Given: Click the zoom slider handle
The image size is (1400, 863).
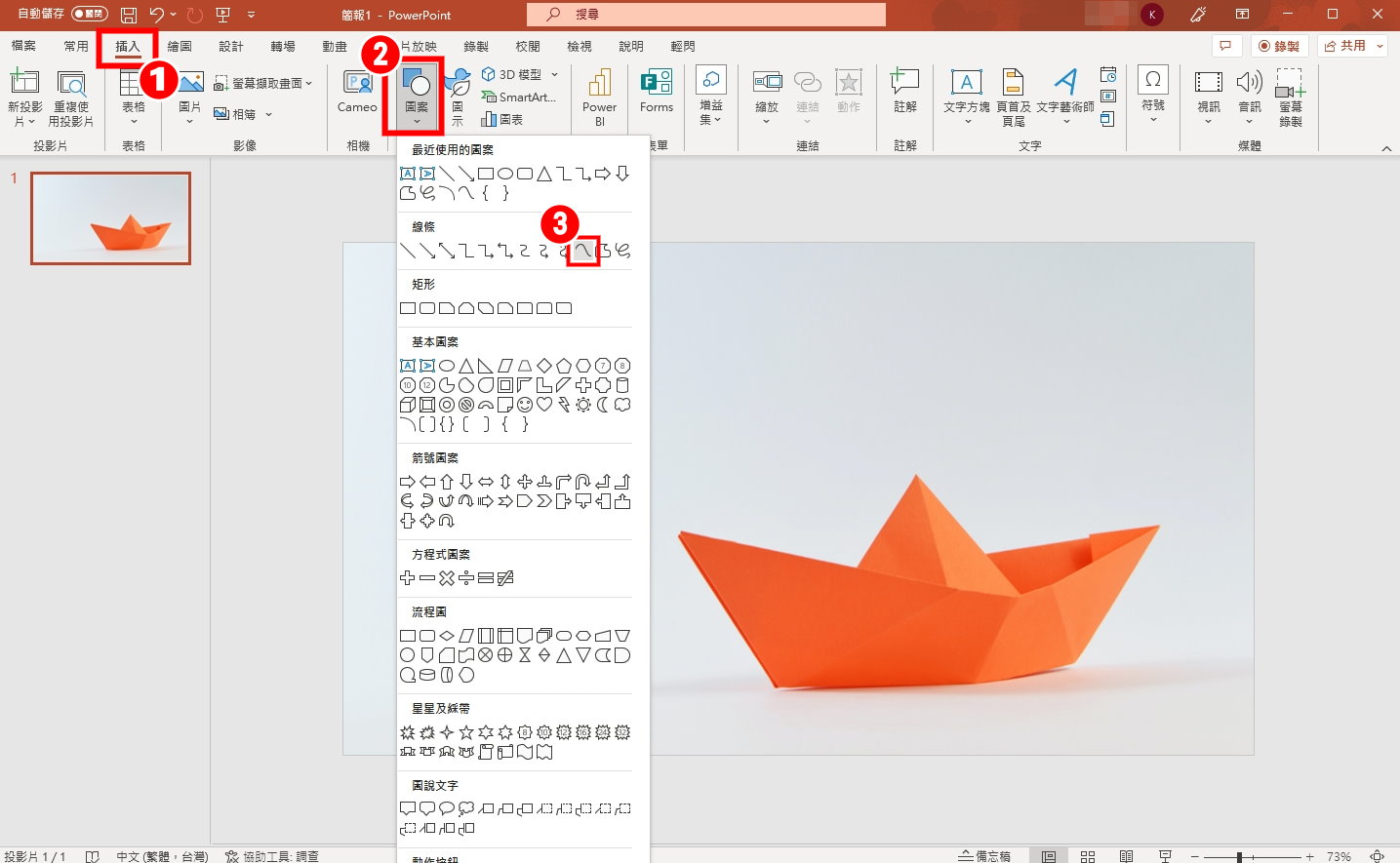Looking at the screenshot, I should coord(1239,856).
